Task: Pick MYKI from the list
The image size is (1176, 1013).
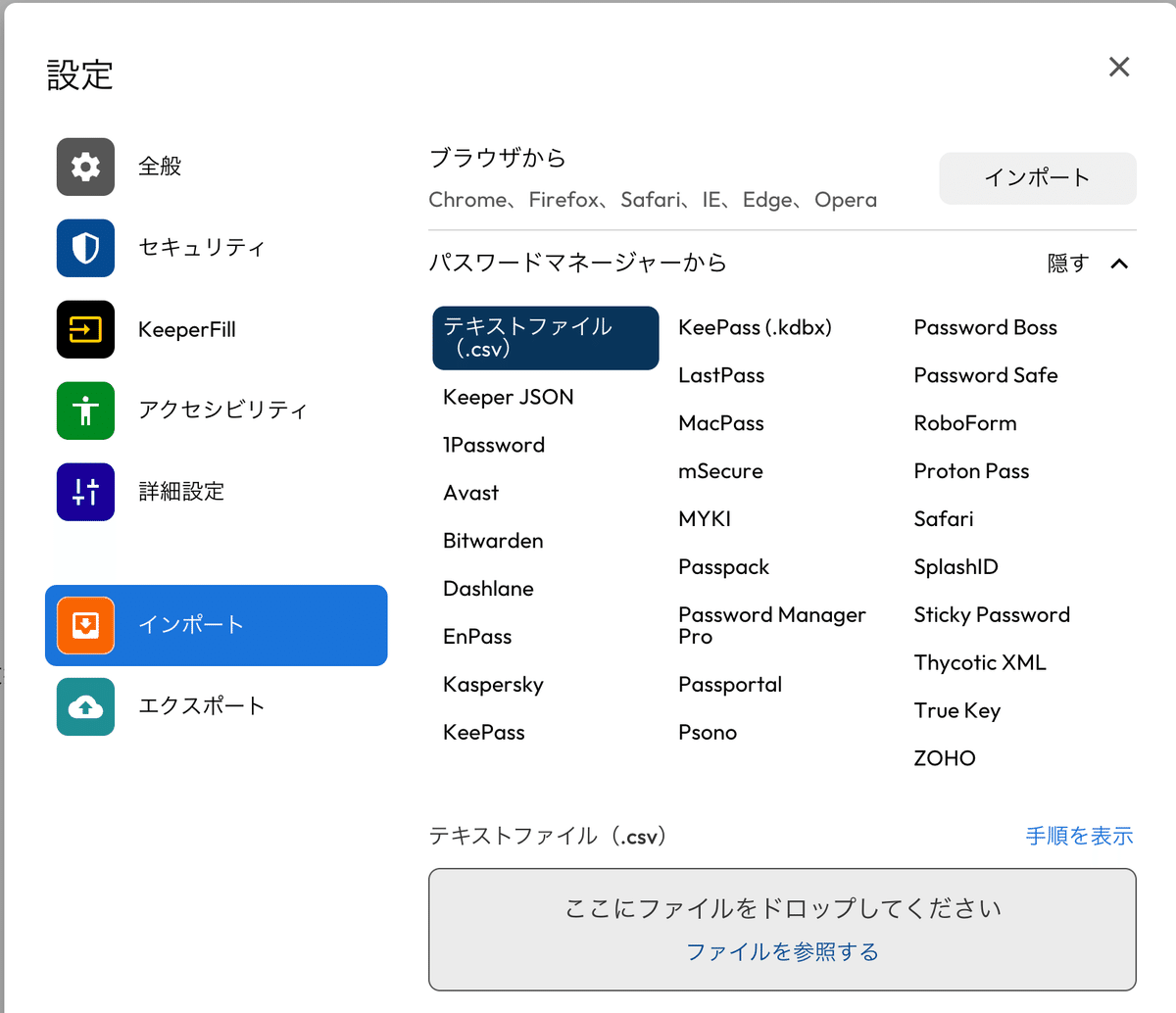Action: pos(705,519)
